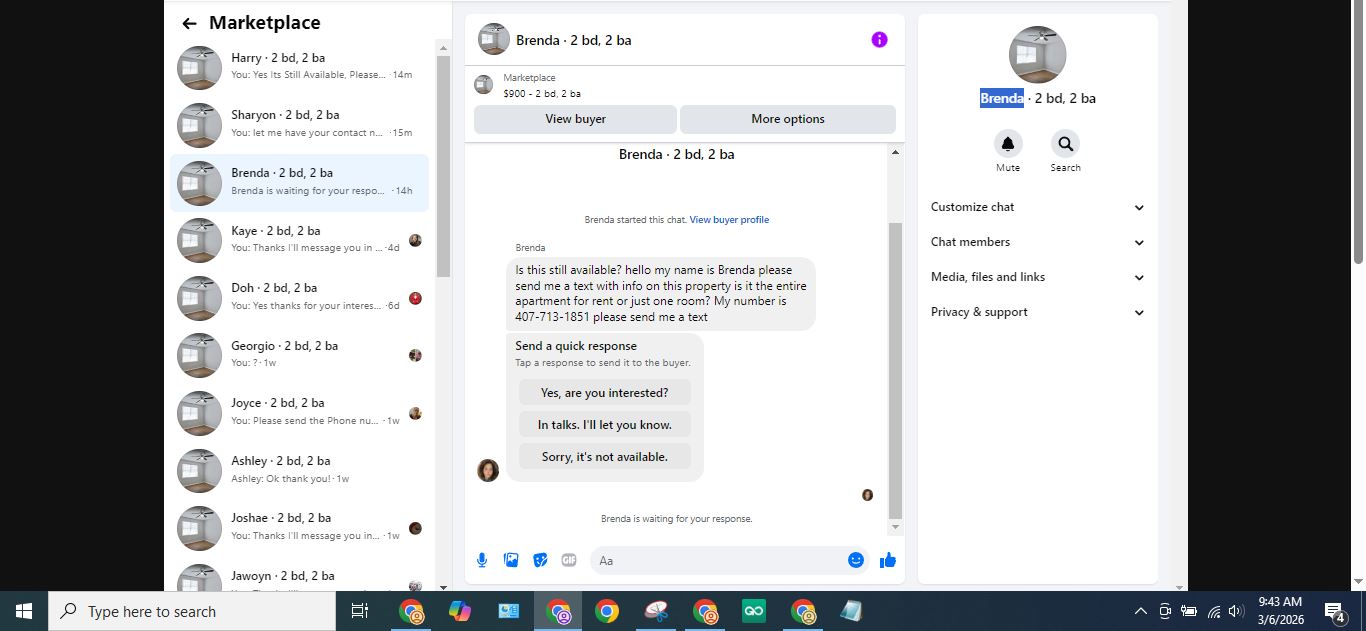The height and width of the screenshot is (631, 1366).
Task: Send quick reply 'Sorry, it's not available.'
Action: click(604, 457)
